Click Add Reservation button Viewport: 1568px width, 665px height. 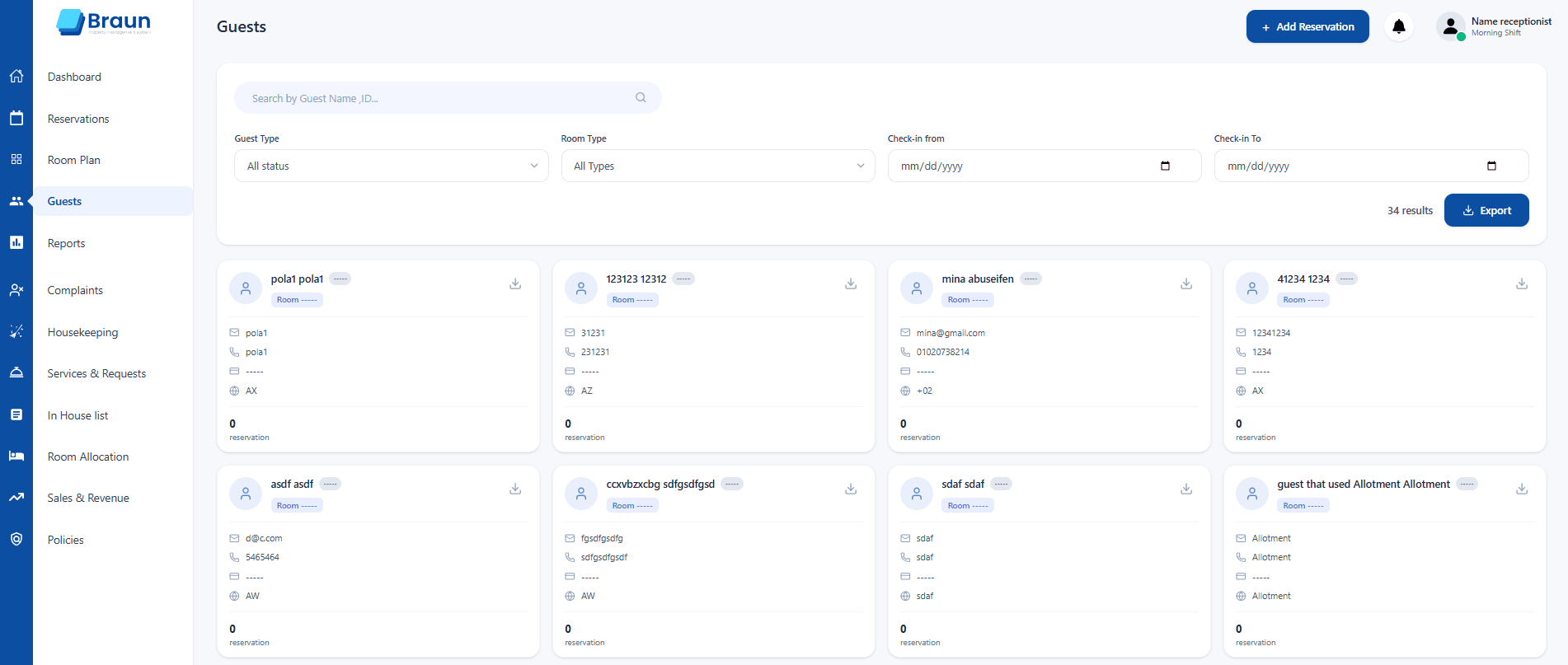(1307, 26)
